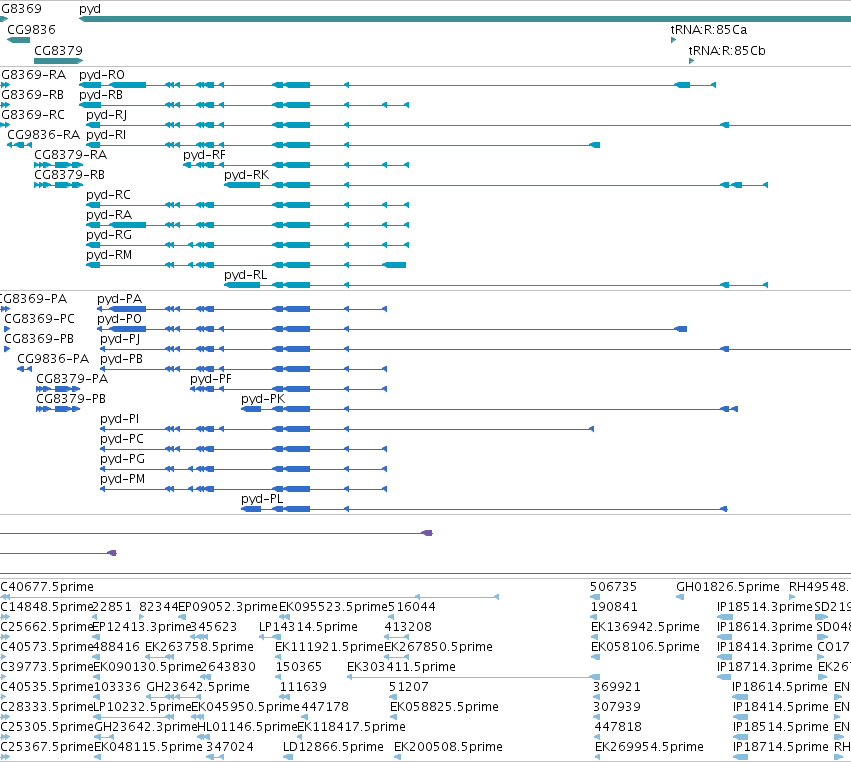Click the 413208 feature label

tap(408, 627)
